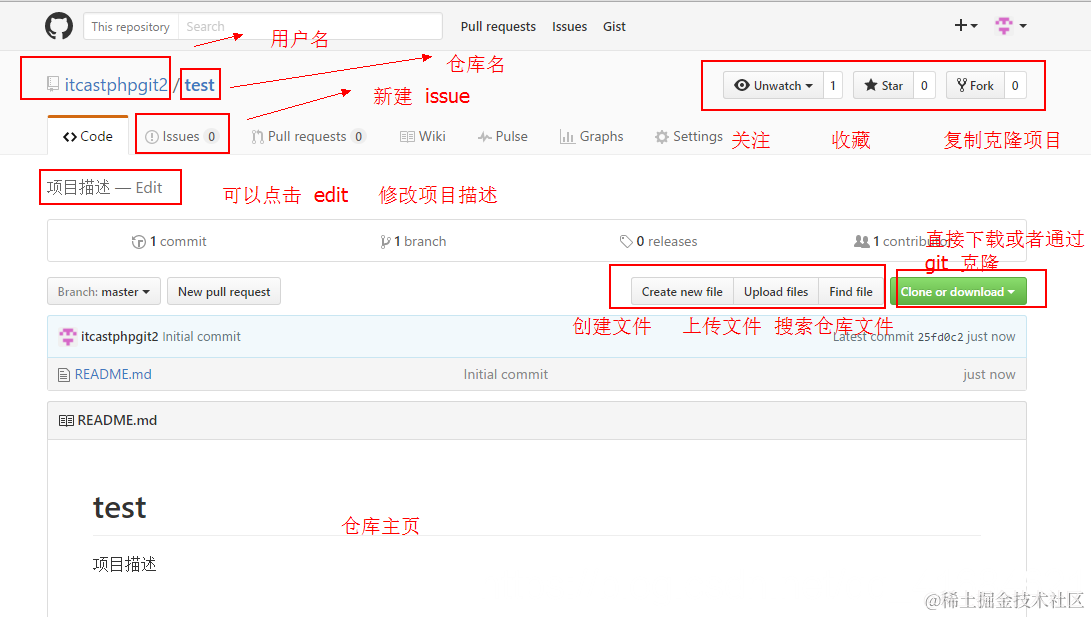Click the branch fork icon
This screenshot has height=617, width=1091.
(385, 242)
